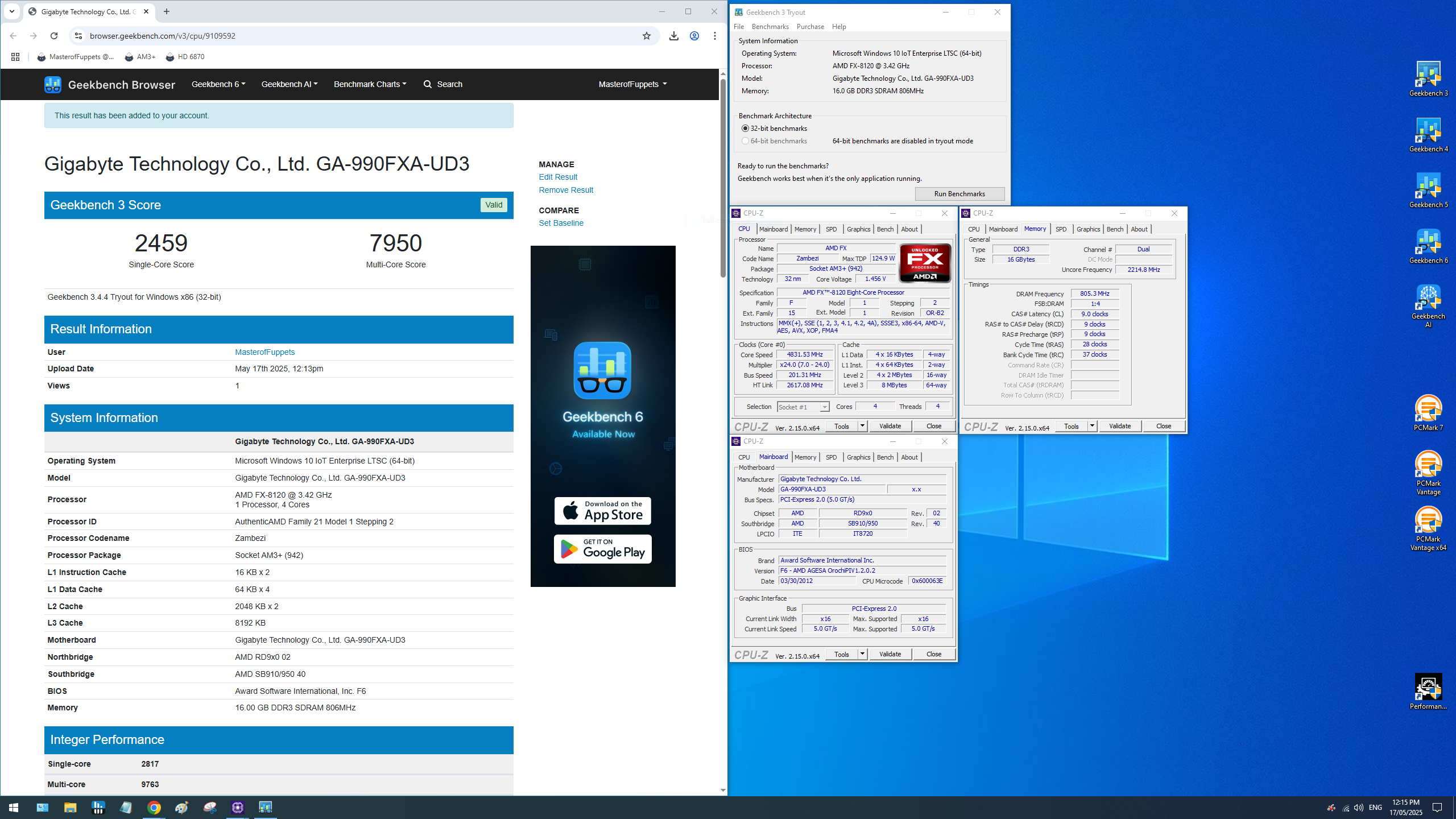The image size is (1456, 819).
Task: Open Chrome profile icon
Action: point(694,36)
